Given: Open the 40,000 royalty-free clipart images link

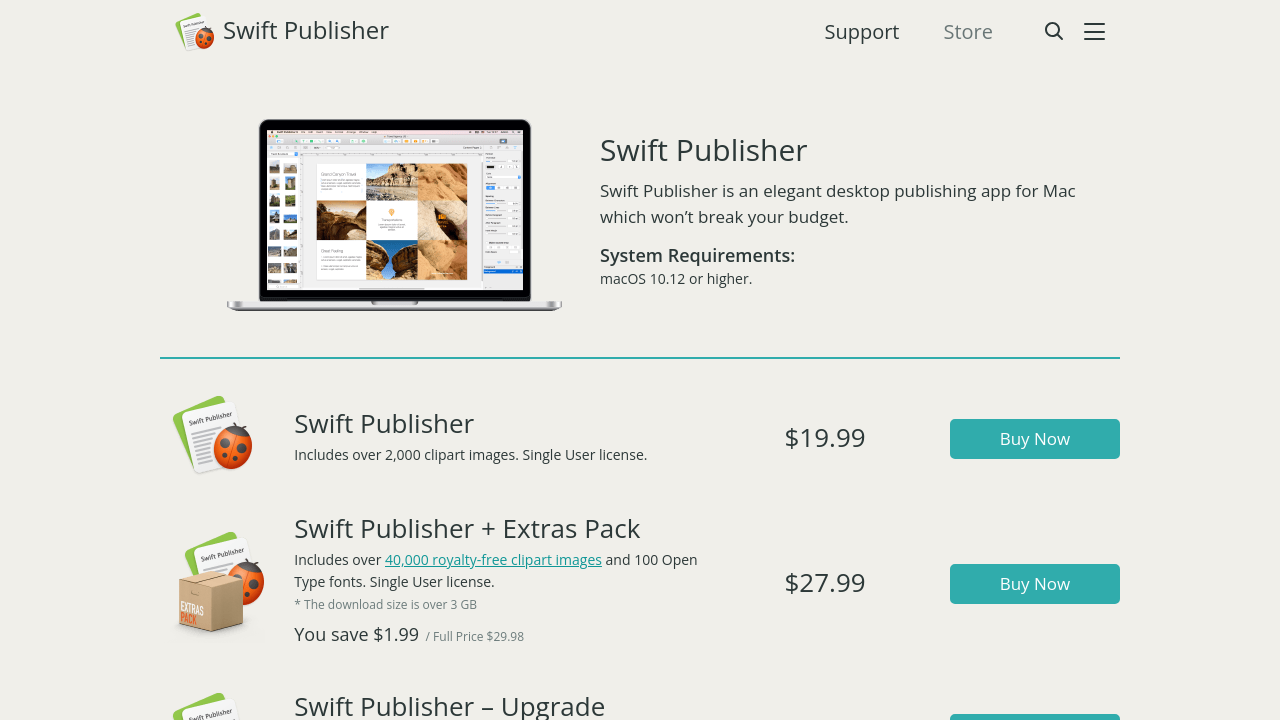Looking at the screenshot, I should pyautogui.click(x=493, y=559).
